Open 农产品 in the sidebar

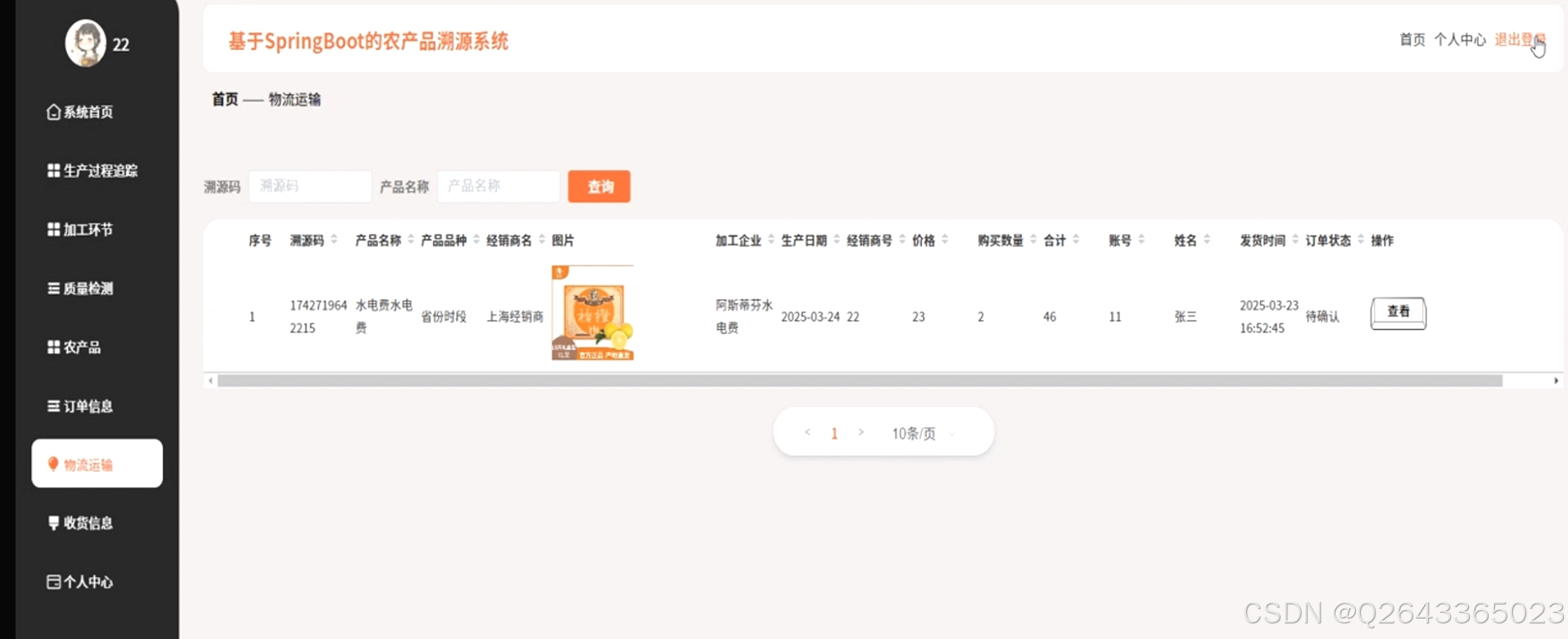click(x=74, y=347)
